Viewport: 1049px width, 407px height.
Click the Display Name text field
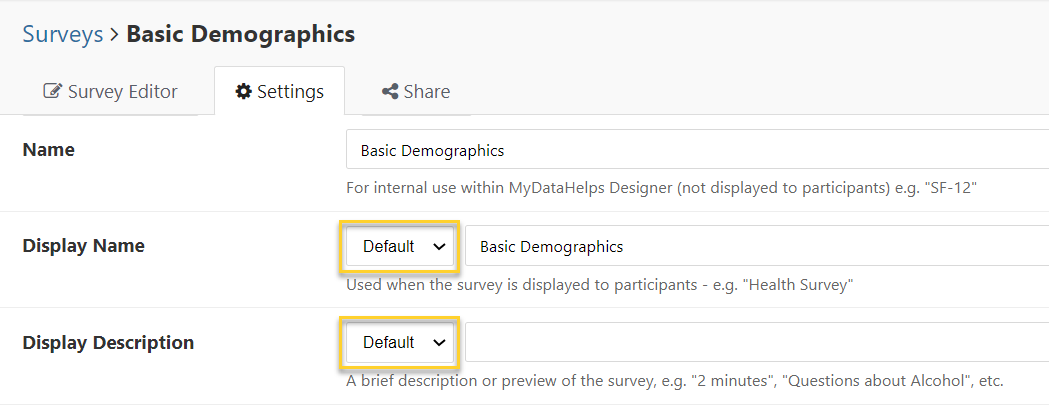pos(757,246)
